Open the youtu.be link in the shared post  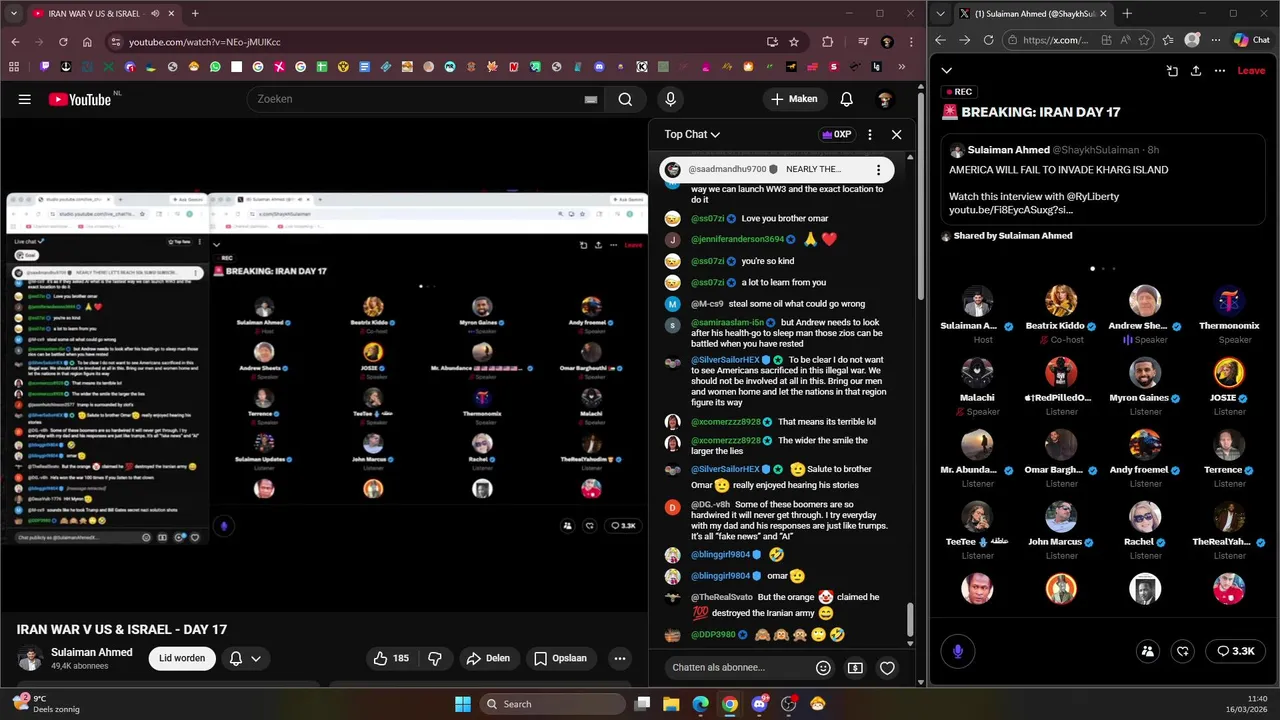point(1011,210)
